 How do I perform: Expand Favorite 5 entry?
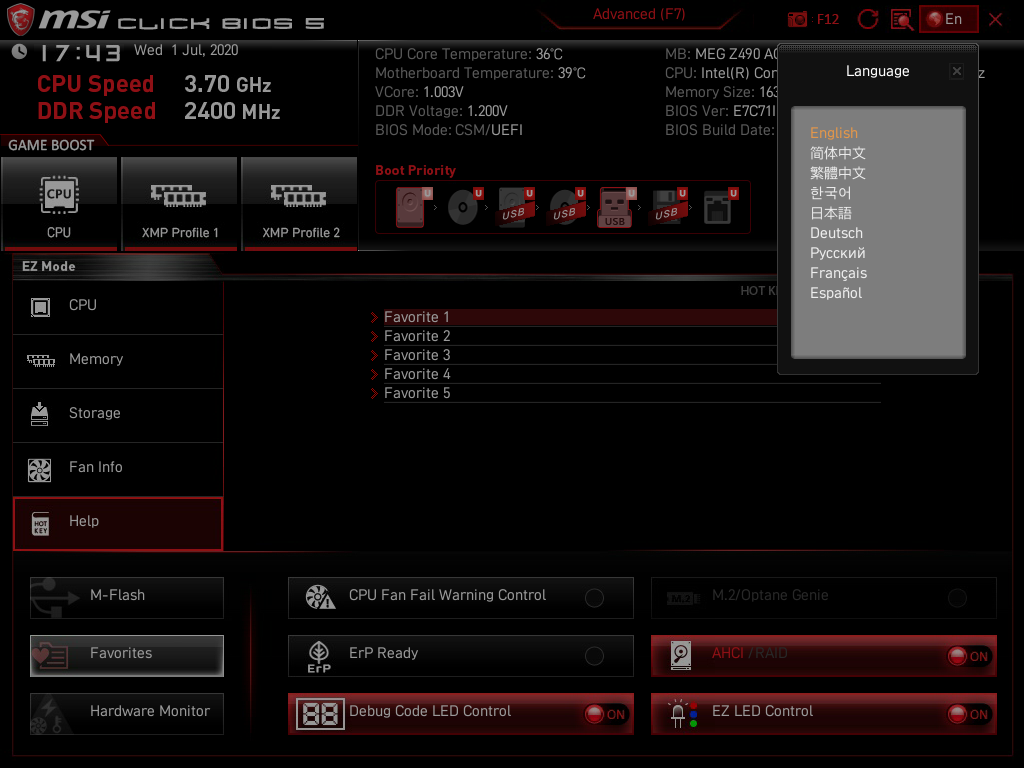click(x=625, y=393)
